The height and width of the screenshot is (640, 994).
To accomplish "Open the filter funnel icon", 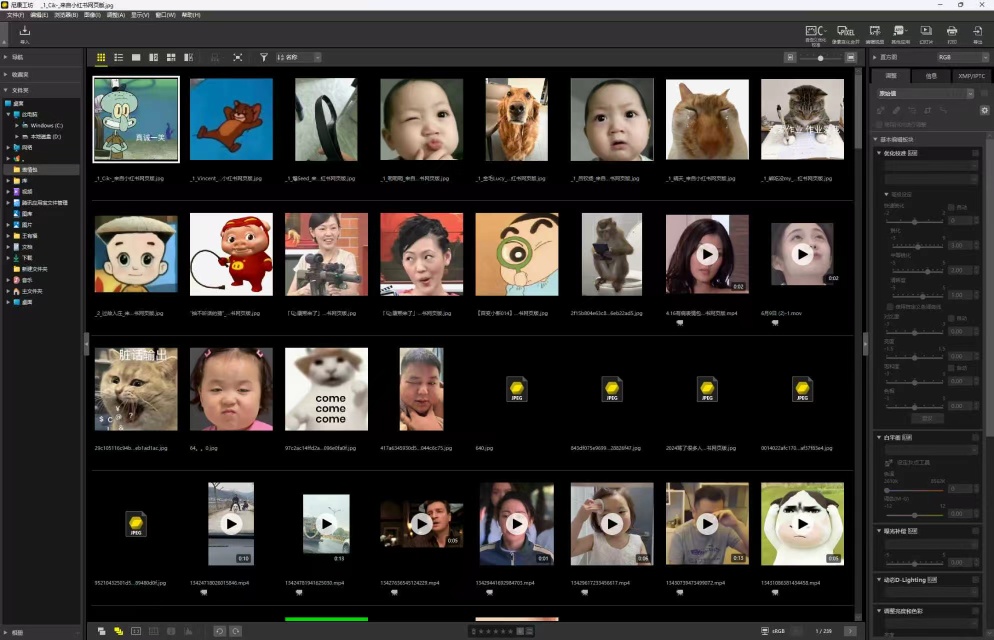I will tap(264, 58).
